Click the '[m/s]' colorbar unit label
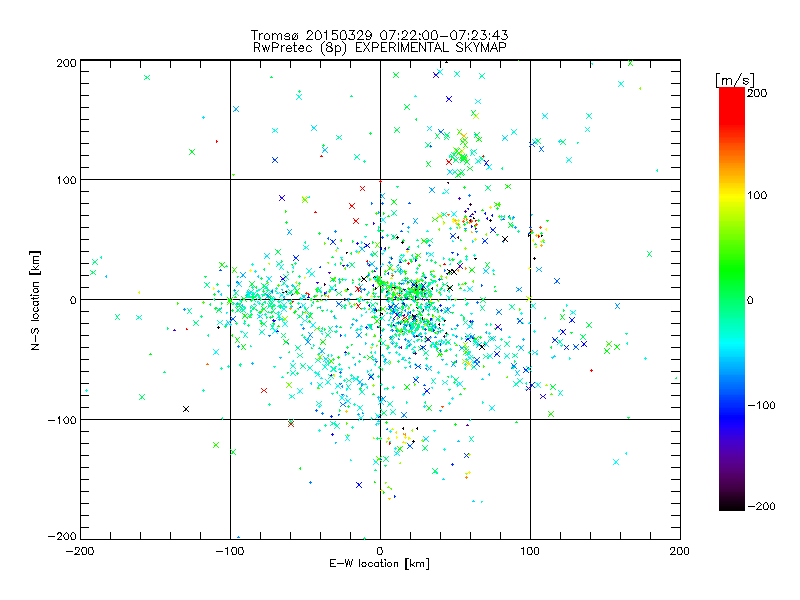This screenshot has width=800, height=600. [x=735, y=80]
